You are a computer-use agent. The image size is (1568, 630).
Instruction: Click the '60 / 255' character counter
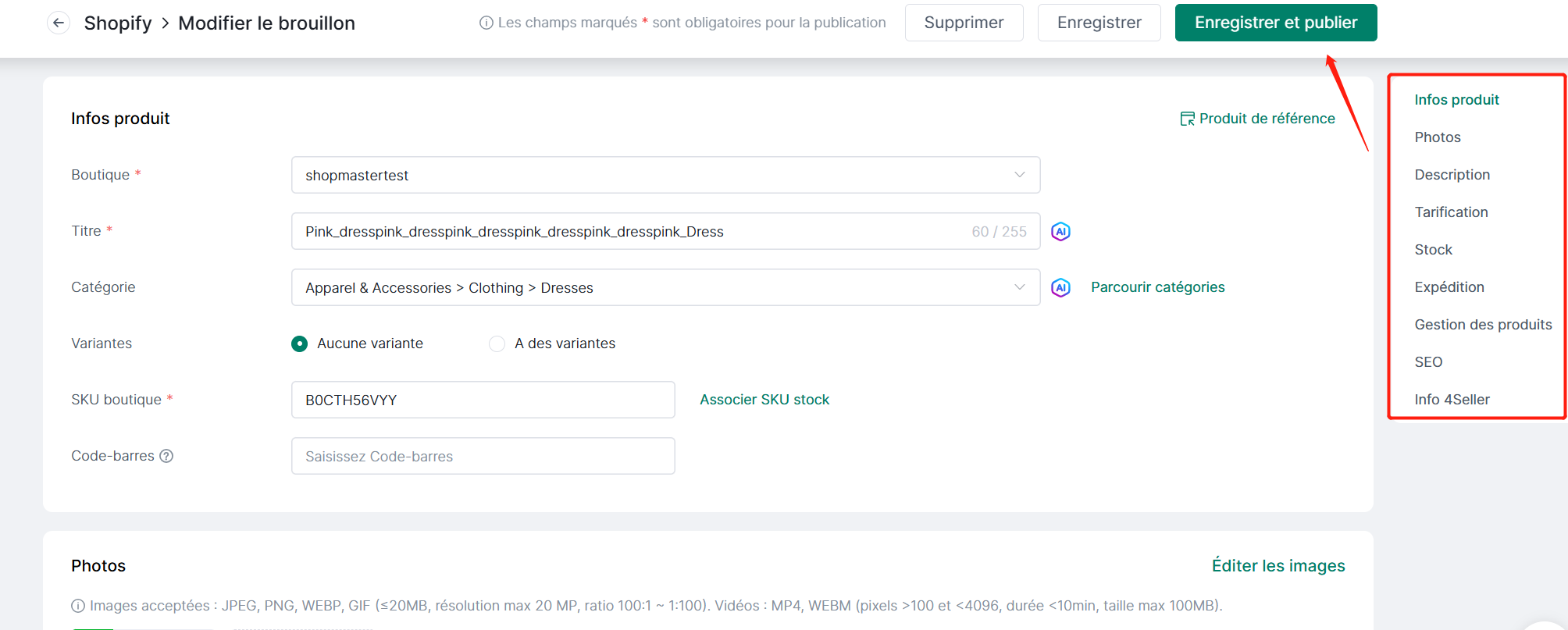pos(999,232)
